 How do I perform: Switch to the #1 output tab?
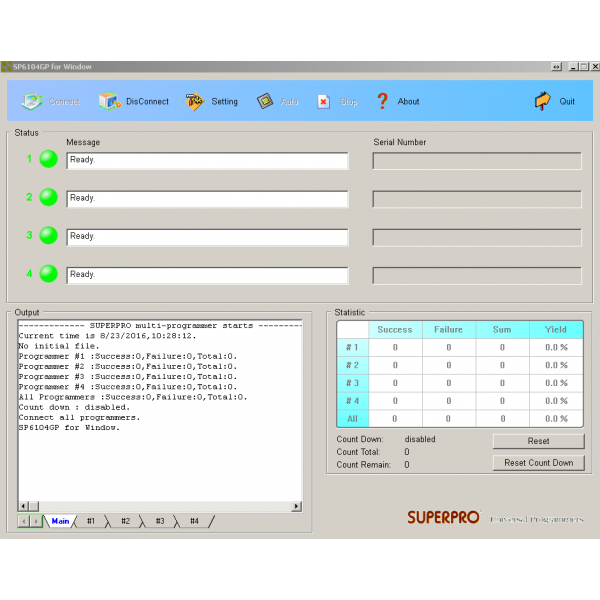[x=91, y=521]
